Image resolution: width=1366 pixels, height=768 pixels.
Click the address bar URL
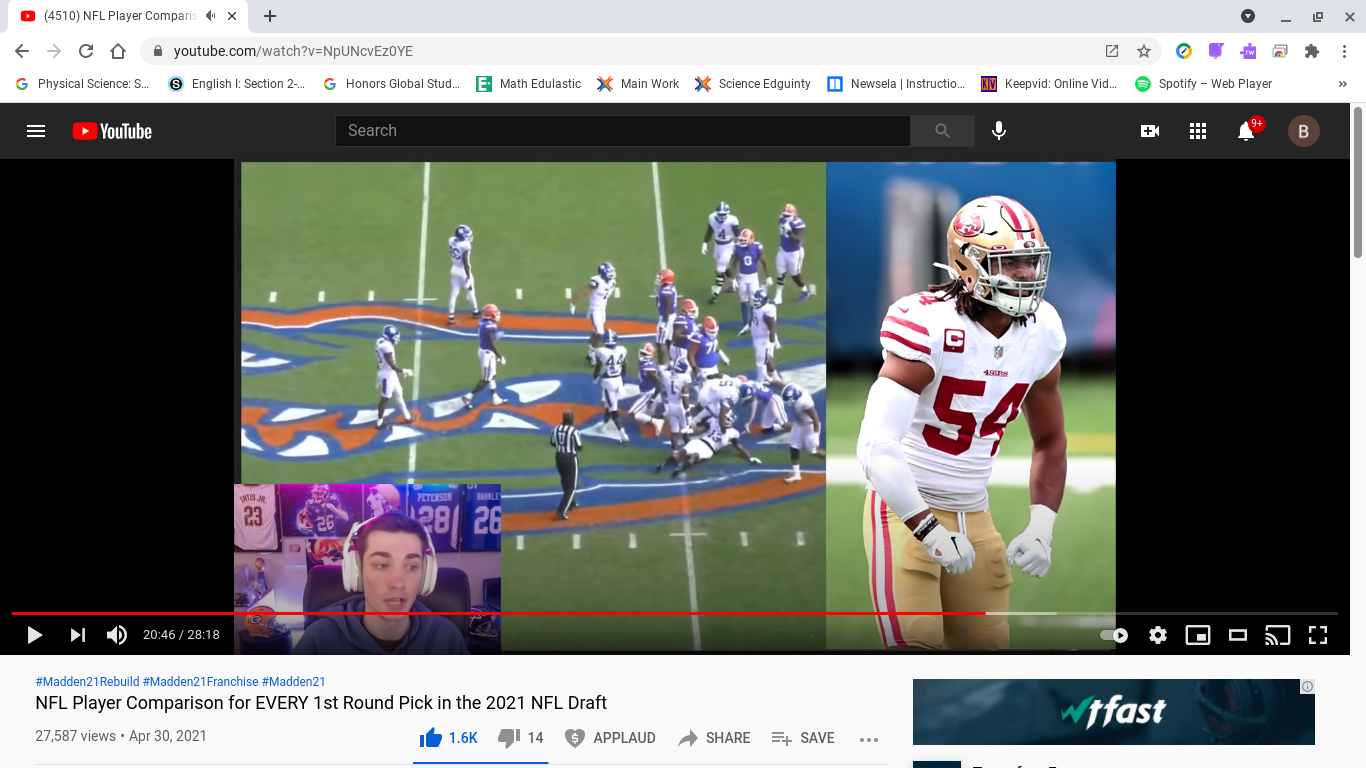coord(293,51)
